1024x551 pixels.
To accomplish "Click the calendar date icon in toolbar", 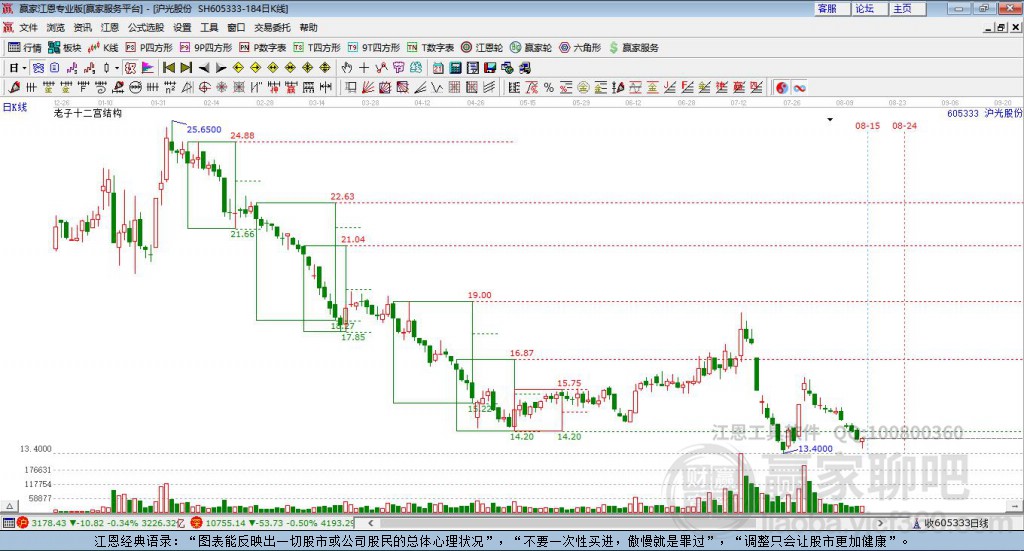I will pos(438,68).
